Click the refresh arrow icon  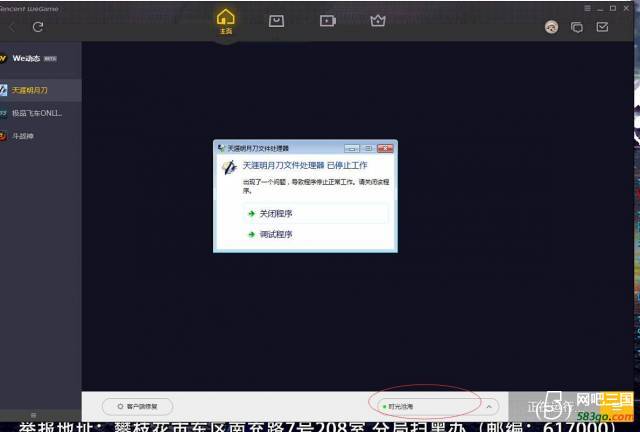coord(38,27)
